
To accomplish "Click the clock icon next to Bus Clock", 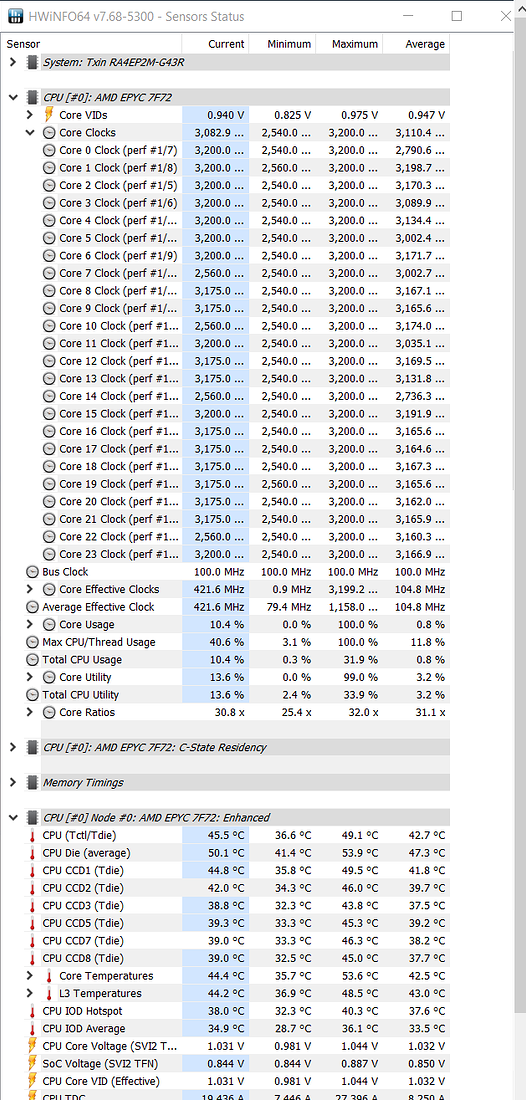I will [x=32, y=572].
